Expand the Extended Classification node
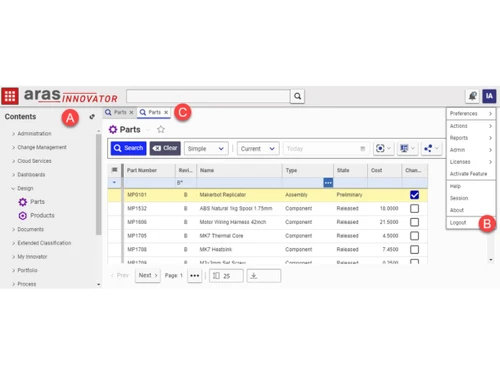The width and height of the screenshot is (500, 375). pyautogui.click(x=14, y=243)
